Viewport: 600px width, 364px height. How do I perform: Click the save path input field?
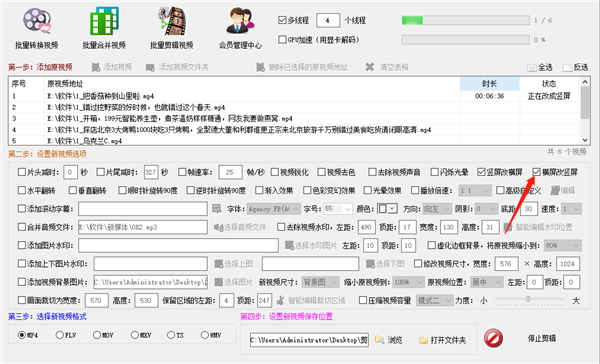point(309,340)
